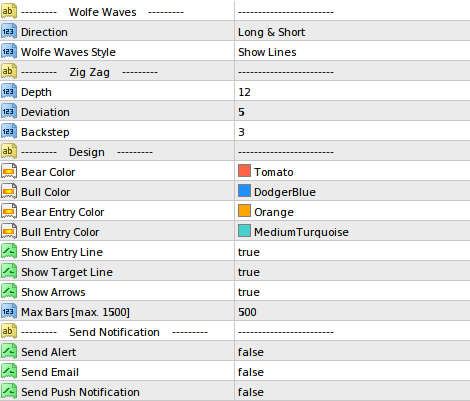
Task: Select the Max Bars [max. 1500] label
Action: [x=75, y=312]
